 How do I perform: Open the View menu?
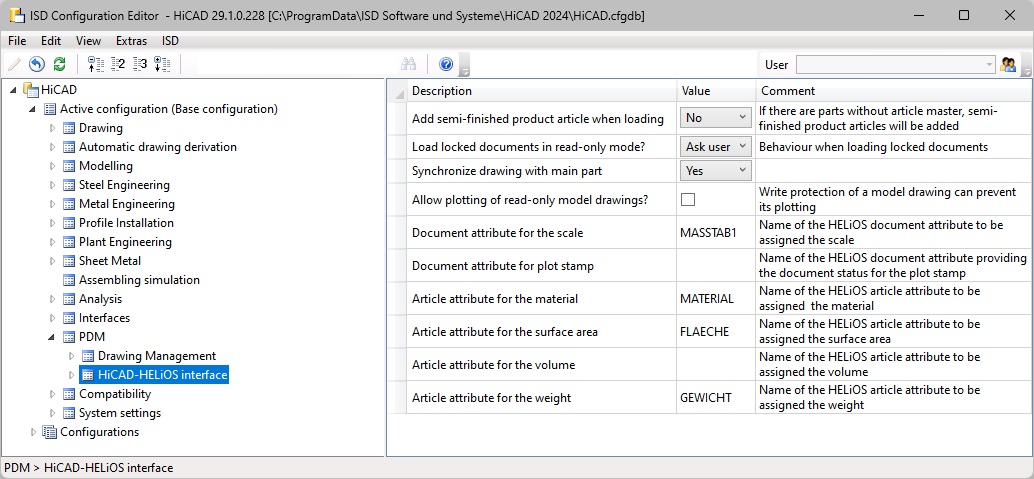click(x=88, y=40)
